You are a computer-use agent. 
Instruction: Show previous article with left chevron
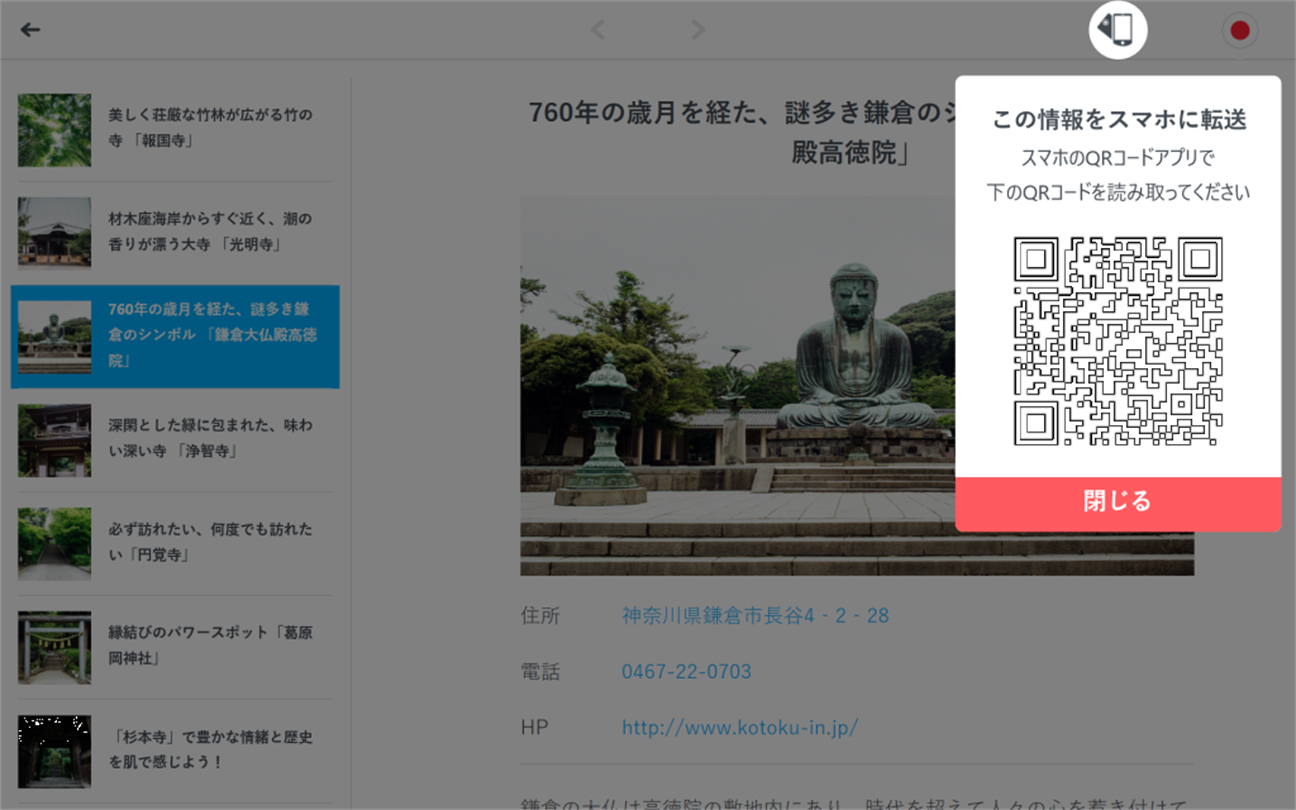point(598,30)
